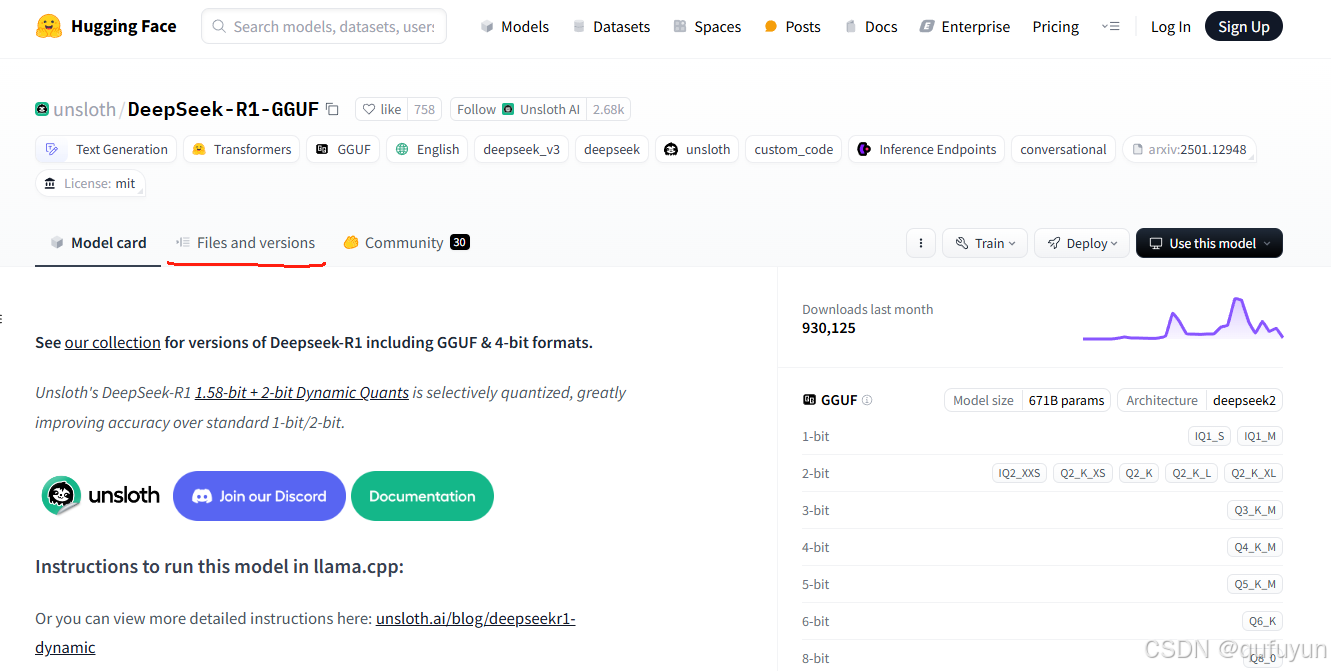The height and width of the screenshot is (671, 1331).
Task: Select the English language tag
Action: 427,149
